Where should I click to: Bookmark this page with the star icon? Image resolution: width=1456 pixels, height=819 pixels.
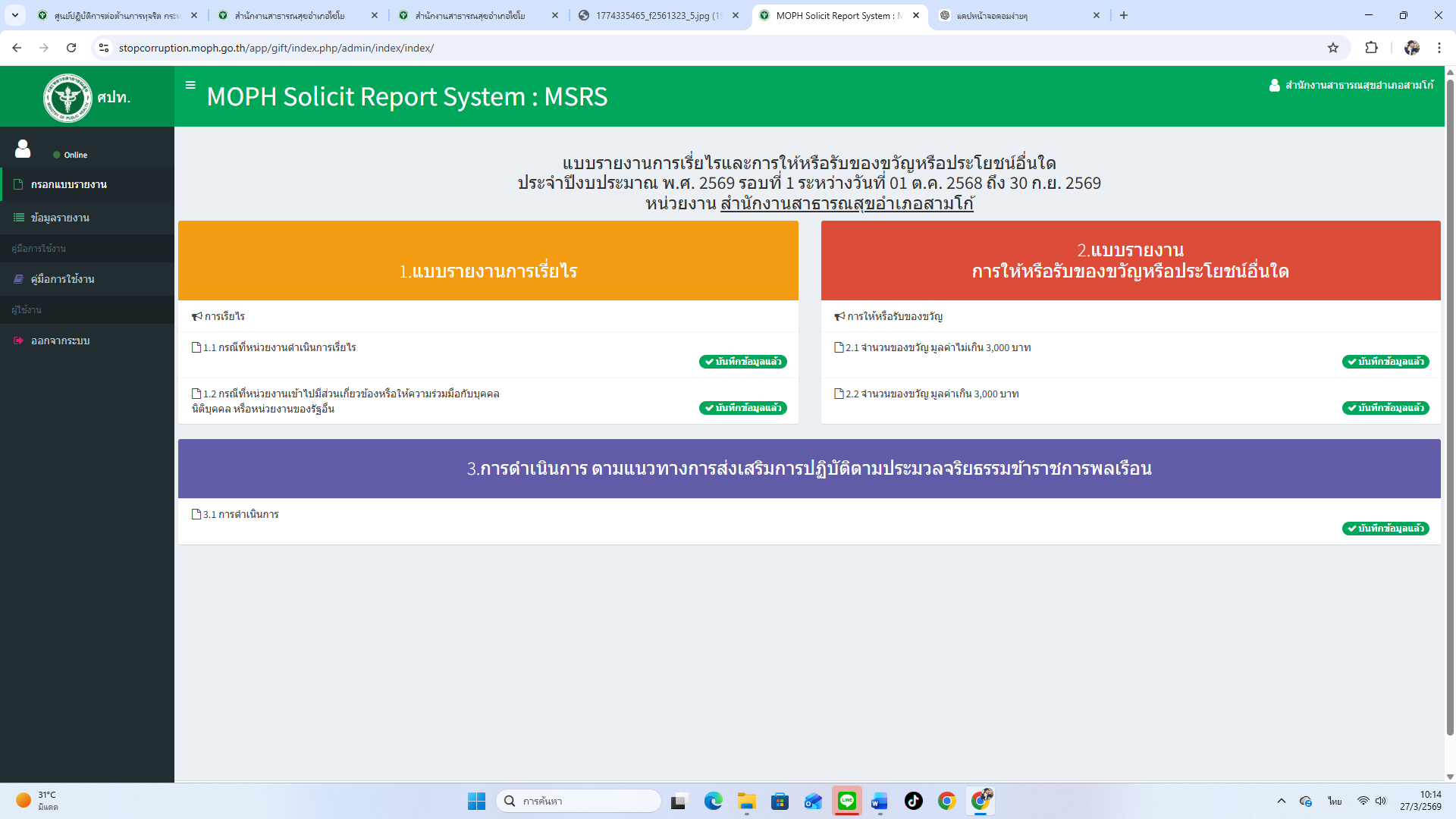pyautogui.click(x=1333, y=48)
